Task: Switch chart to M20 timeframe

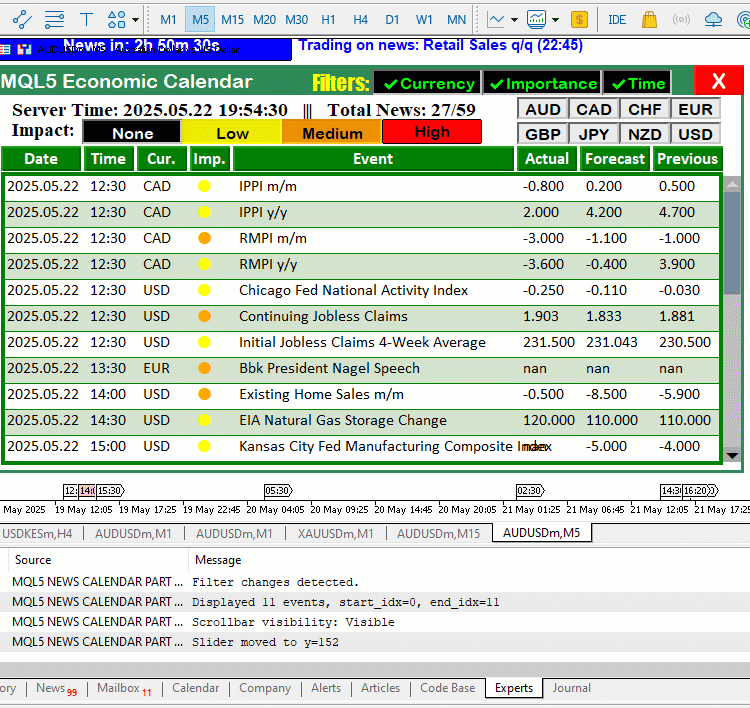Action: (x=264, y=20)
